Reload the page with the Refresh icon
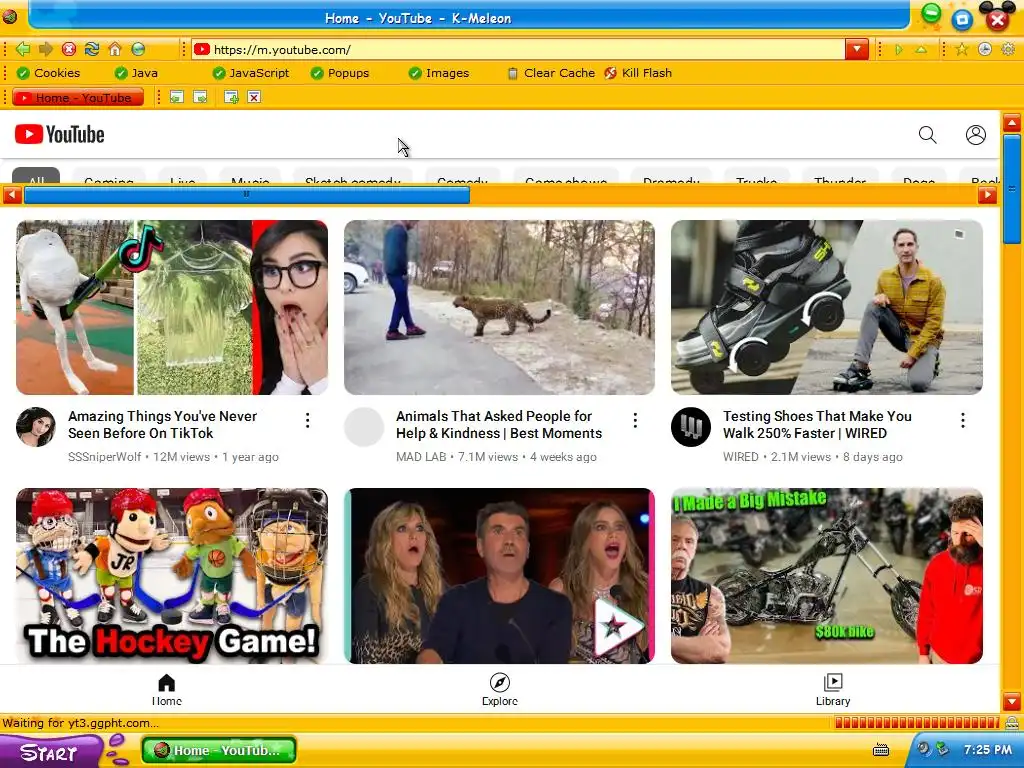 91,49
